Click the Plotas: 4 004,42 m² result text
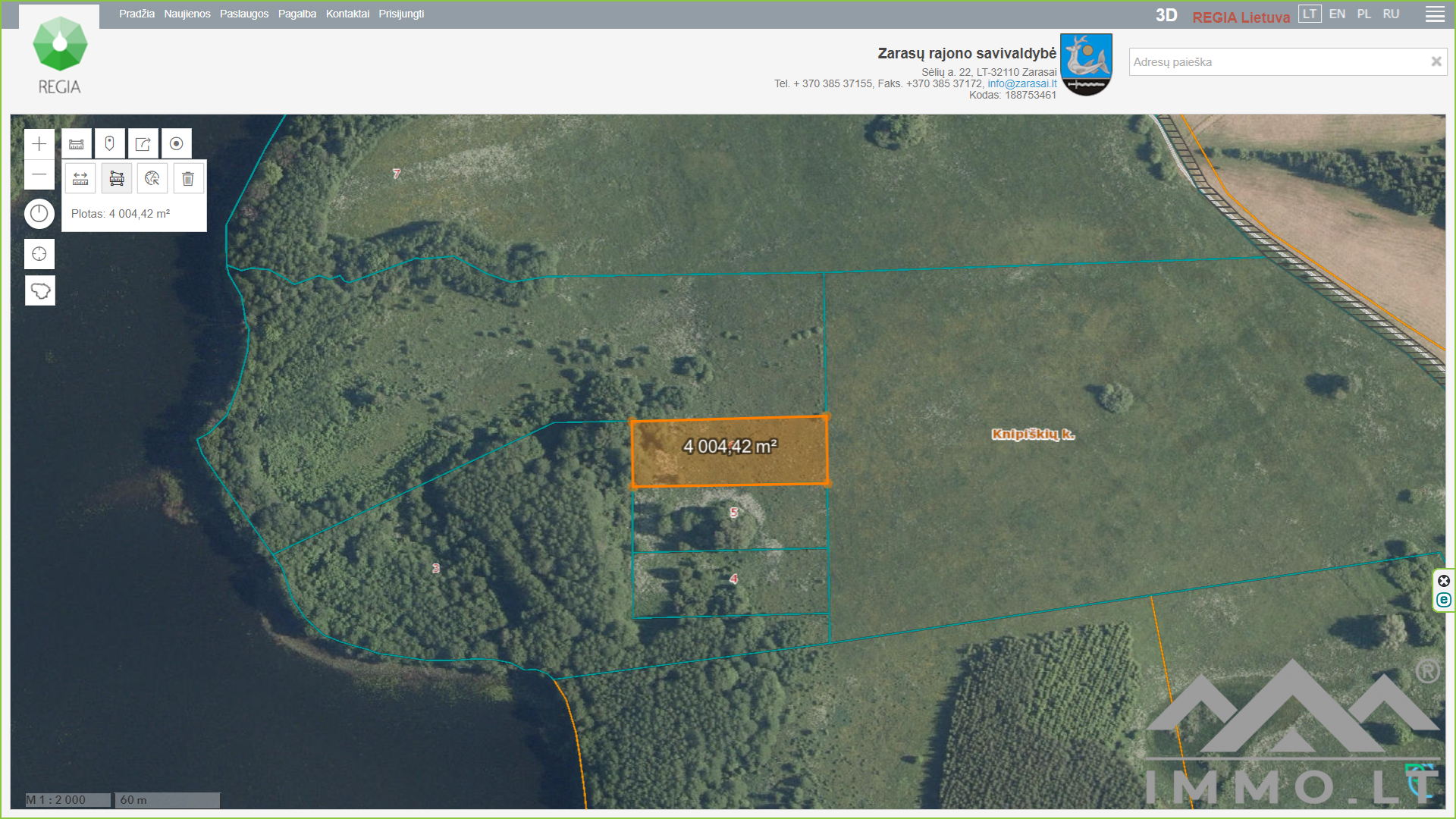The height and width of the screenshot is (819, 1456). pyautogui.click(x=121, y=214)
